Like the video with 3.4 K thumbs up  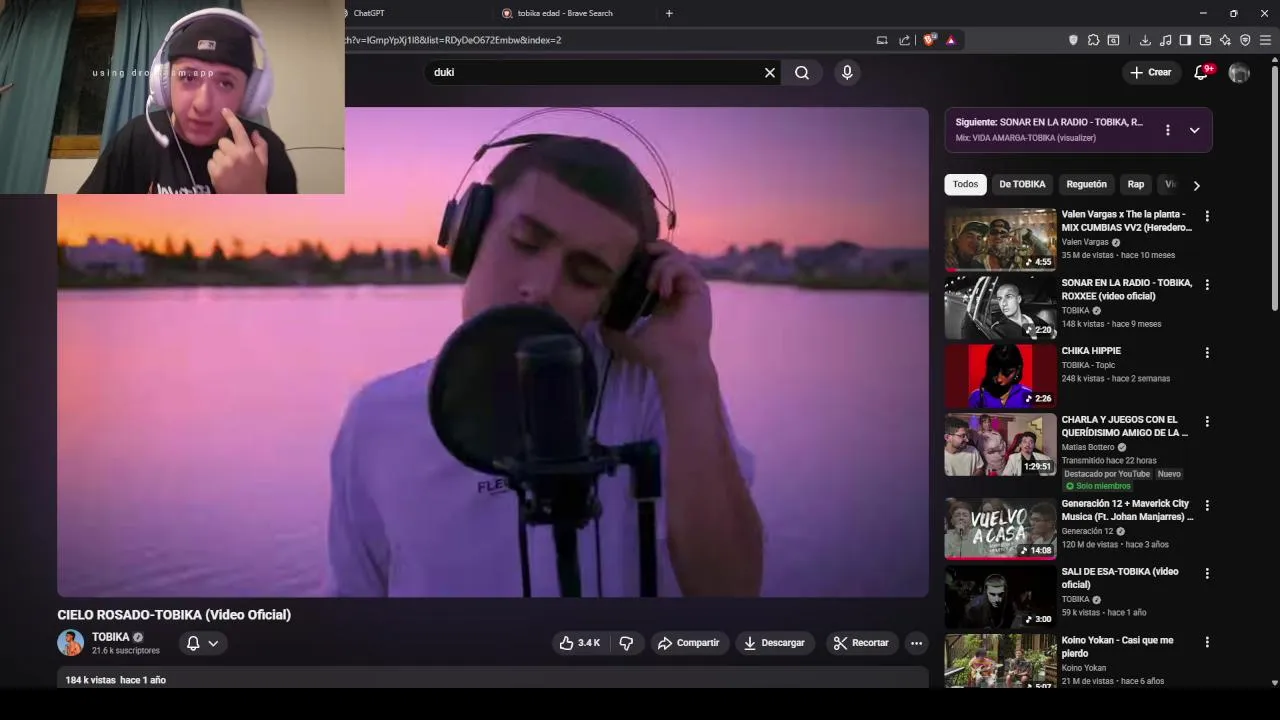579,643
